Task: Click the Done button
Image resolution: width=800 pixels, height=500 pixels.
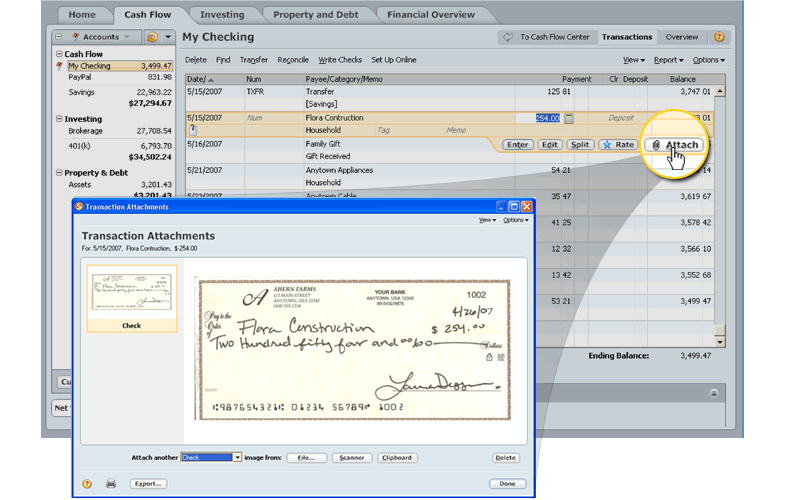Action: click(507, 484)
